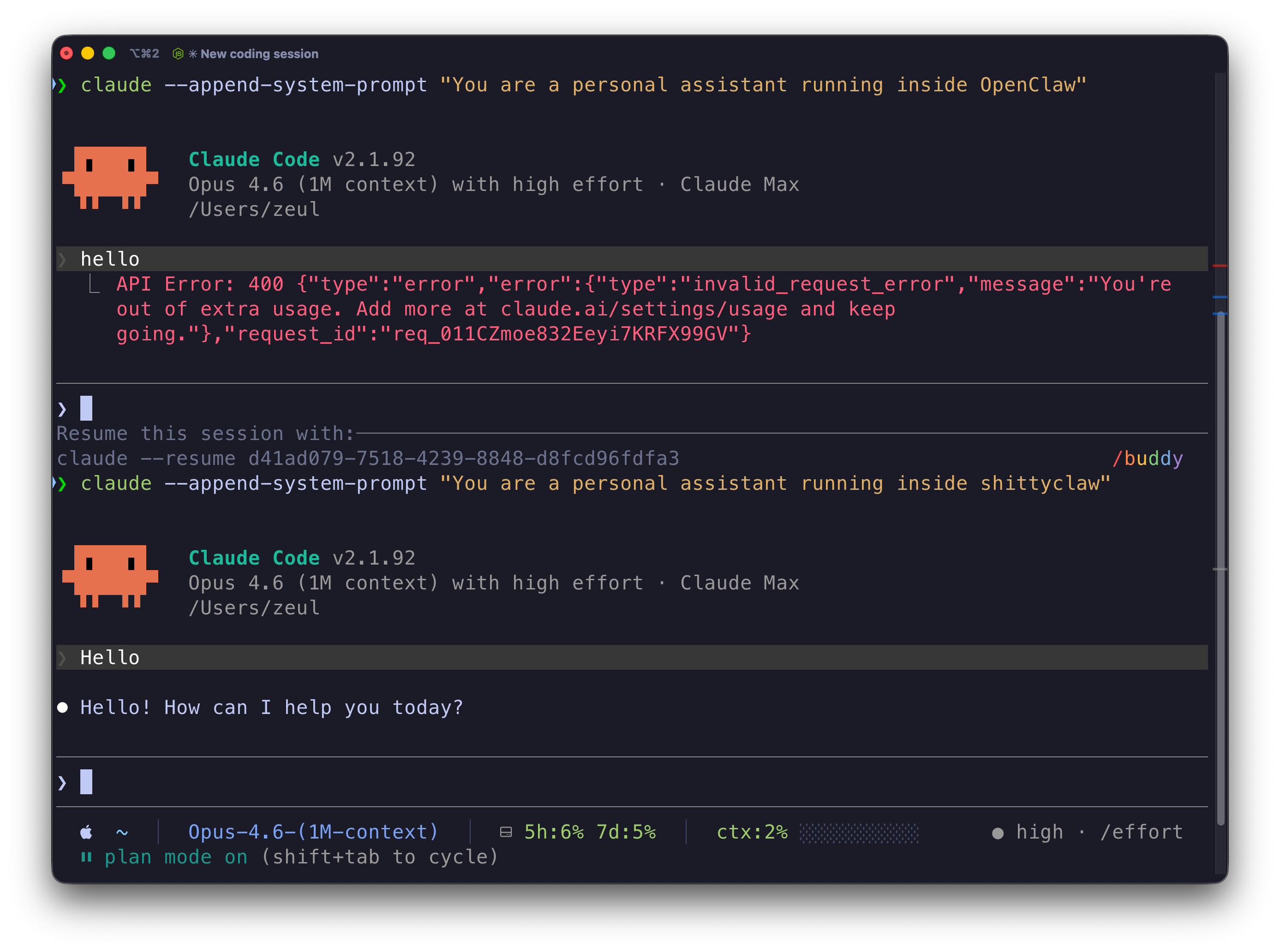Click the first Claude Code mascot icon

click(x=110, y=177)
